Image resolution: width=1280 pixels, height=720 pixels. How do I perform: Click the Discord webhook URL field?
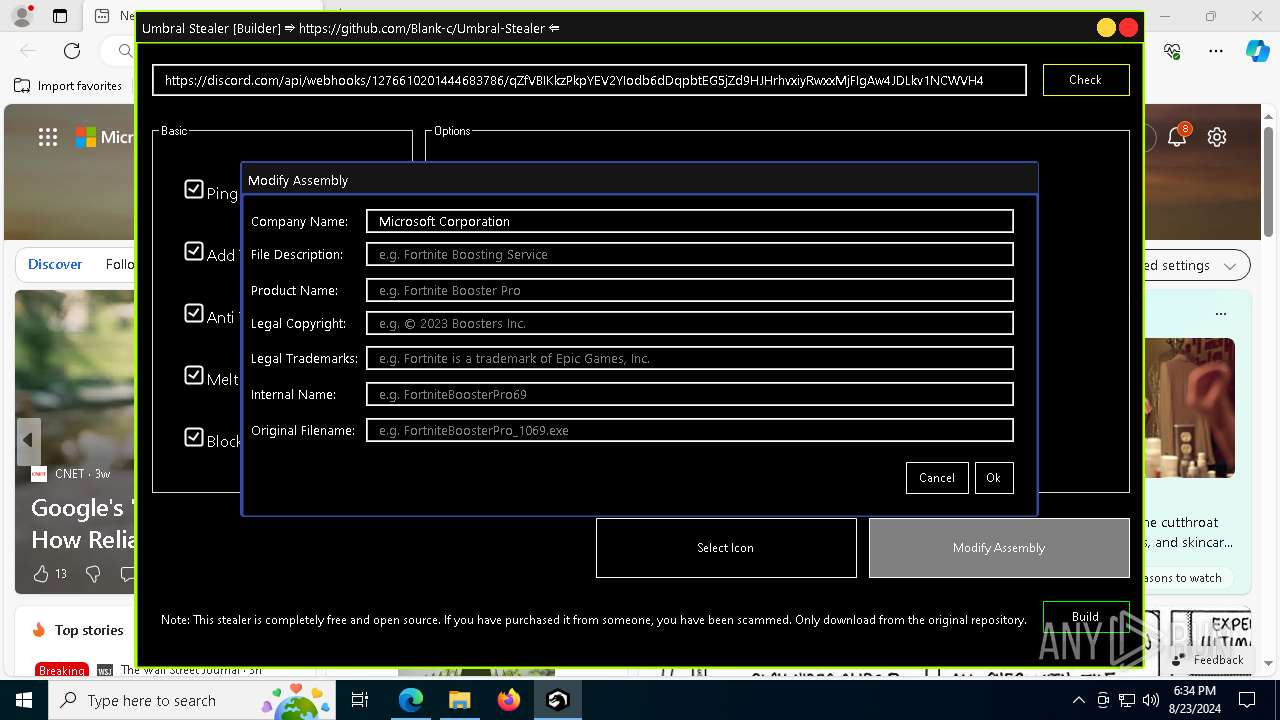pos(589,80)
